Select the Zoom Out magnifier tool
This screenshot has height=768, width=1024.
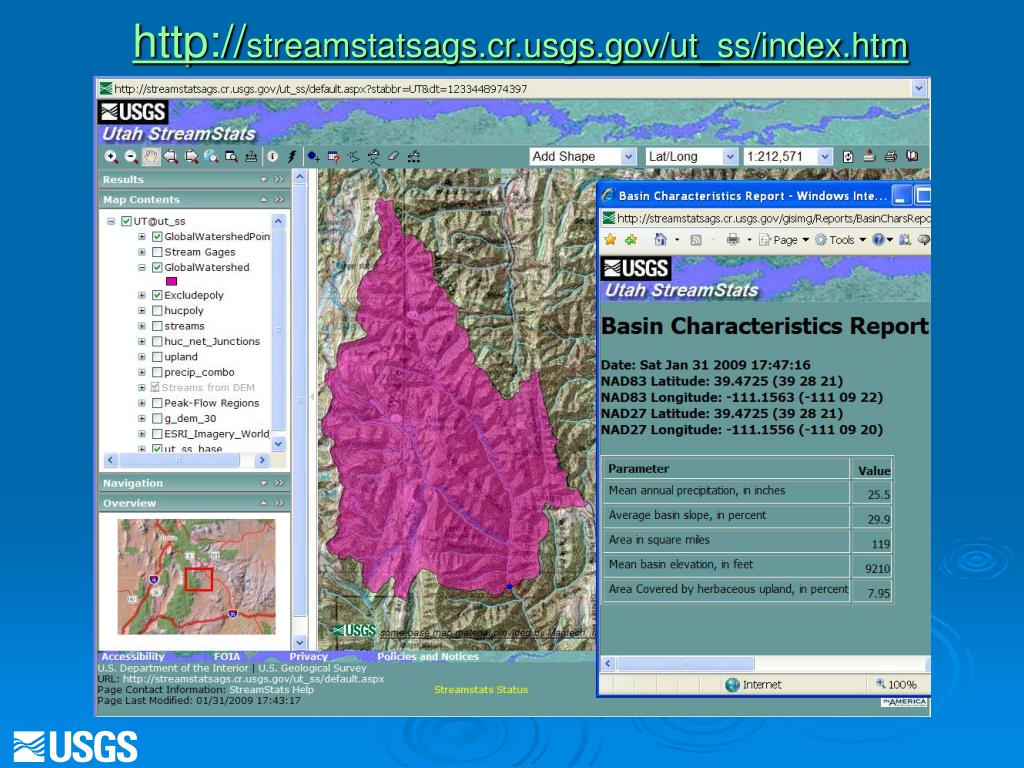[x=131, y=157]
